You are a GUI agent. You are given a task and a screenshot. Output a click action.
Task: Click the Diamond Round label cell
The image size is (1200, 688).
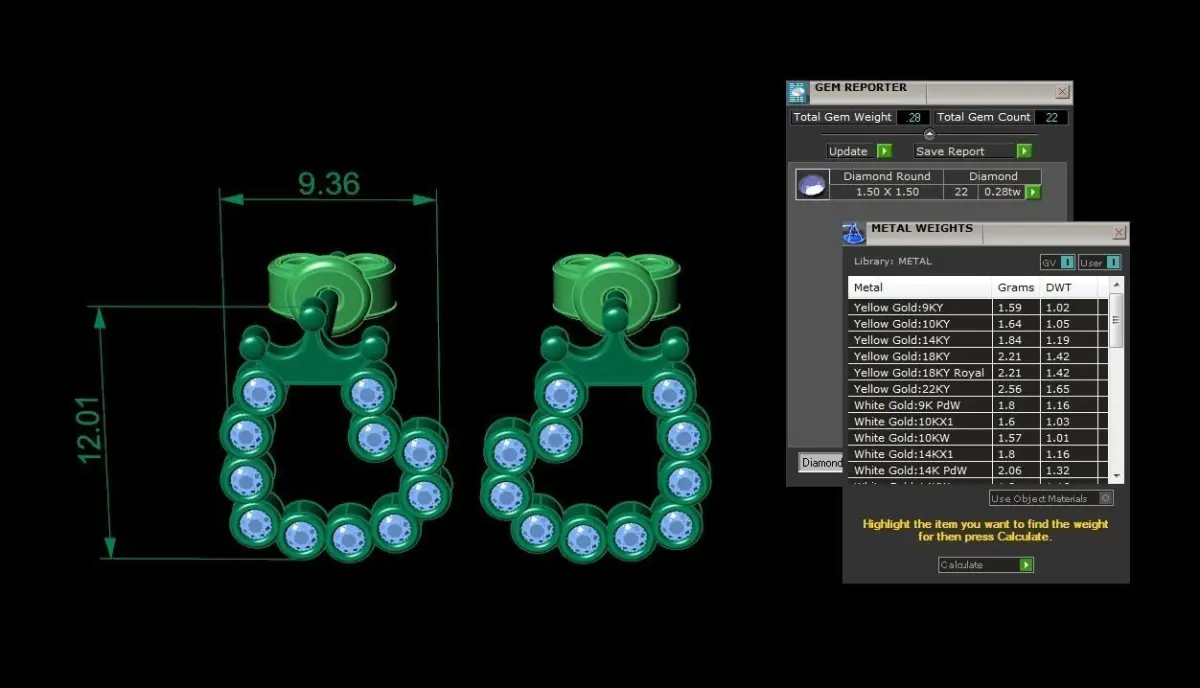pyautogui.click(x=887, y=177)
